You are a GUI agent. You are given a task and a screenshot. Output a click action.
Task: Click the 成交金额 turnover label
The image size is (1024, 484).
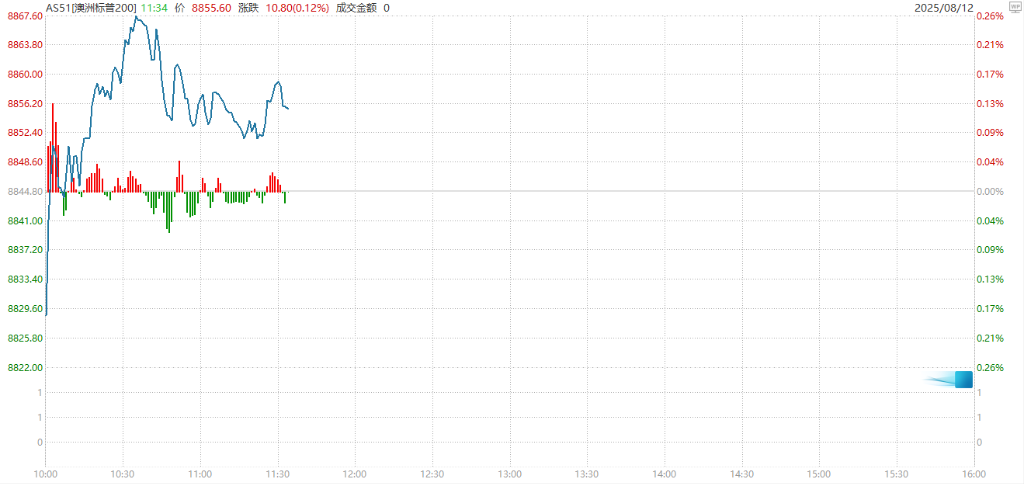(x=356, y=7)
